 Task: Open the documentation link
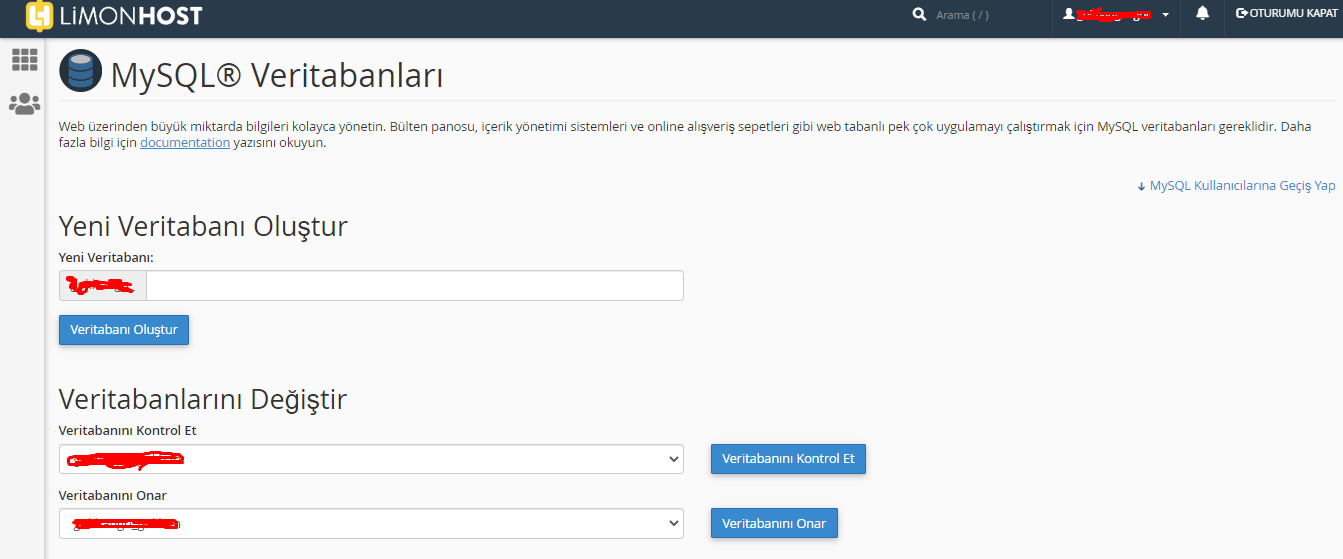(185, 143)
